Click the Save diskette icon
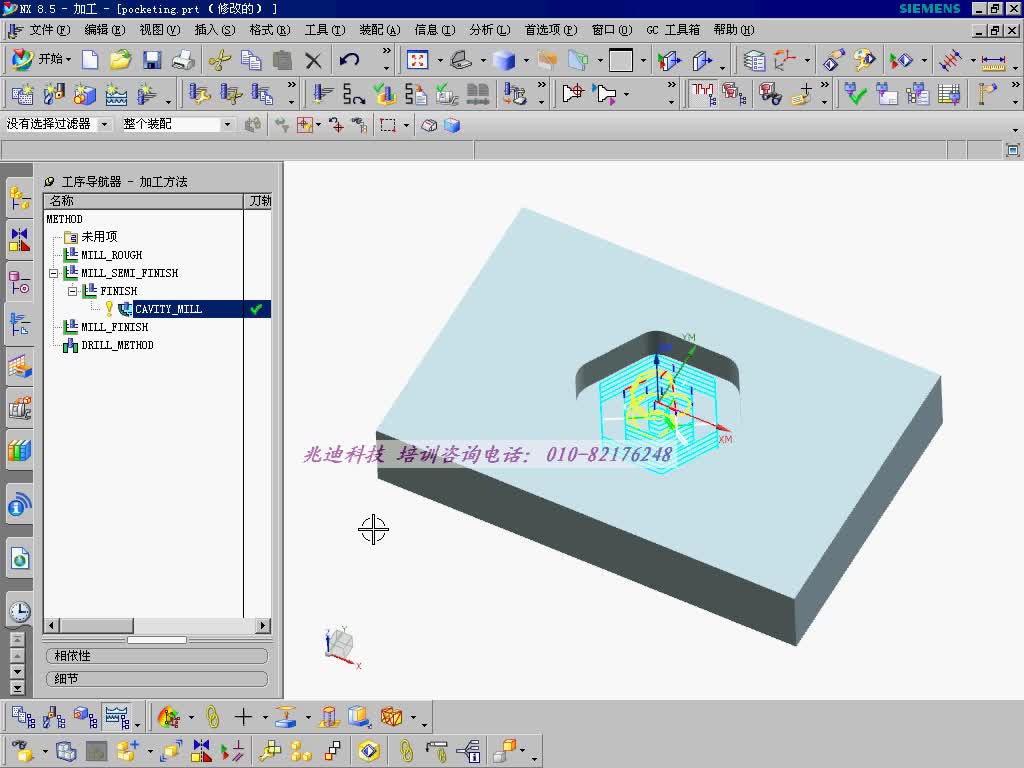 pyautogui.click(x=152, y=60)
